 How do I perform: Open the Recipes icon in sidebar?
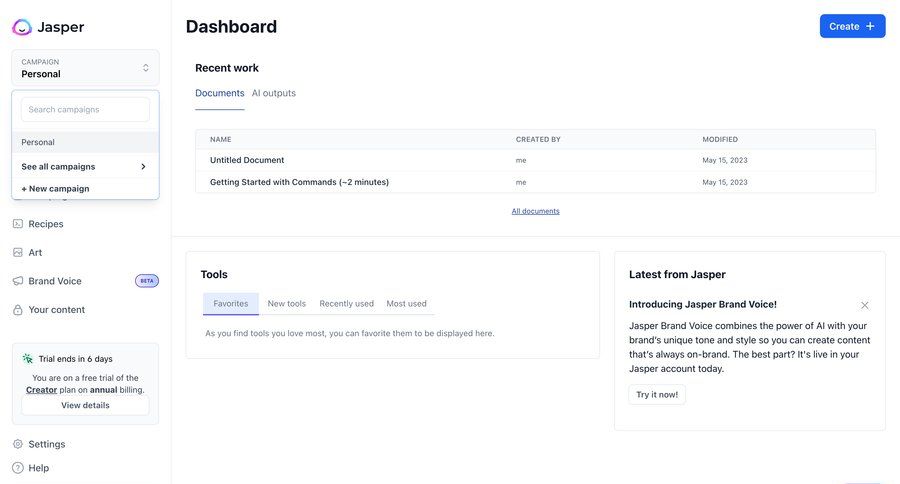point(18,224)
